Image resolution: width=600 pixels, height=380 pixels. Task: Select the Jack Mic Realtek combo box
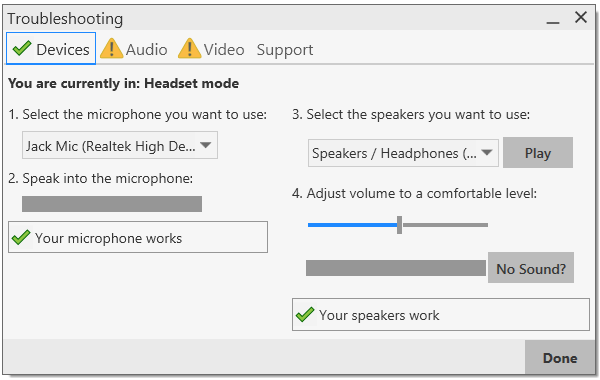tap(120, 145)
